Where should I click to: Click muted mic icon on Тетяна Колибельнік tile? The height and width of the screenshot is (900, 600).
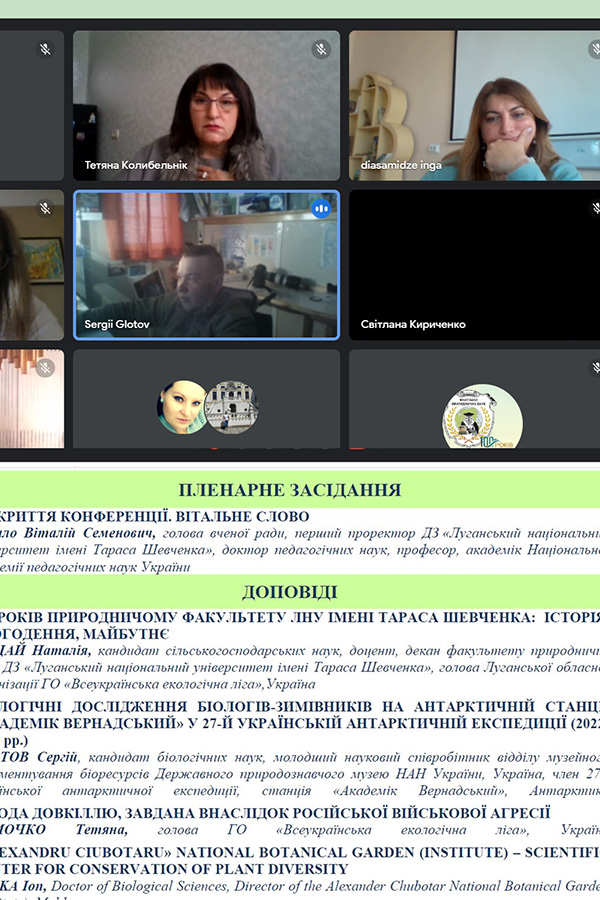coord(322,49)
